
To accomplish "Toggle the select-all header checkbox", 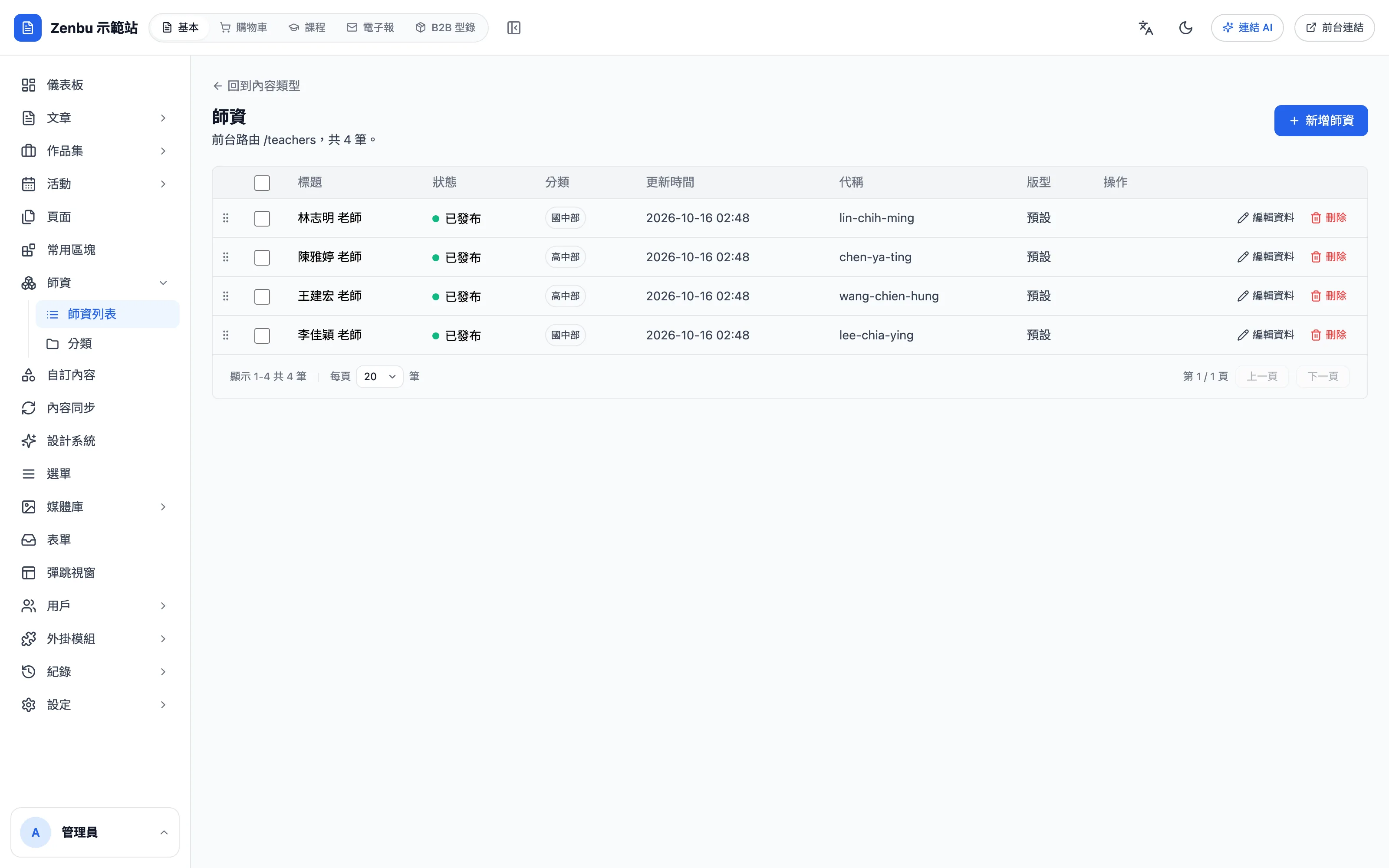I will (x=262, y=183).
